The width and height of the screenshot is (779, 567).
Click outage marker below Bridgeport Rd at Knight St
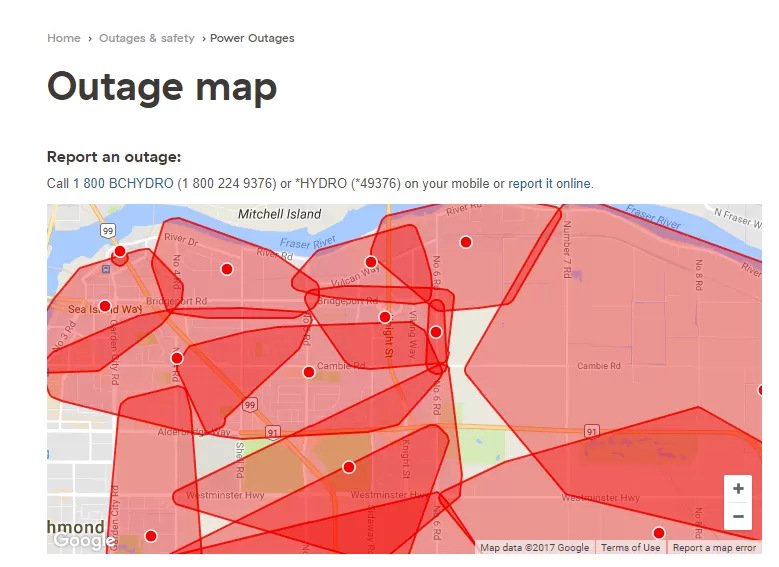point(385,317)
